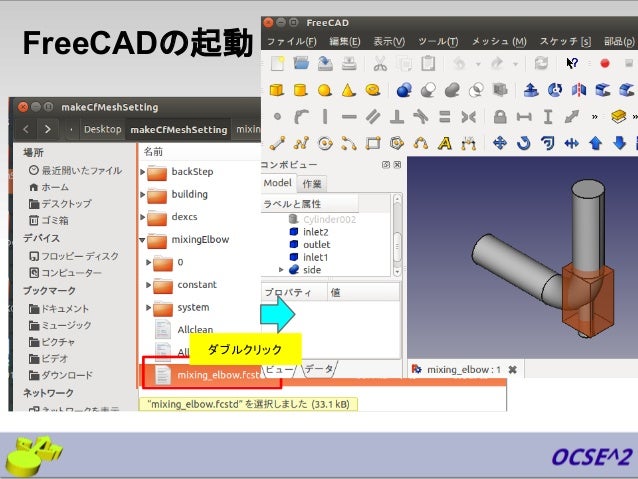Viewport: 638px width, 479px height.
Task: Apply the vertical distance constraint icon
Action: click(x=548, y=117)
